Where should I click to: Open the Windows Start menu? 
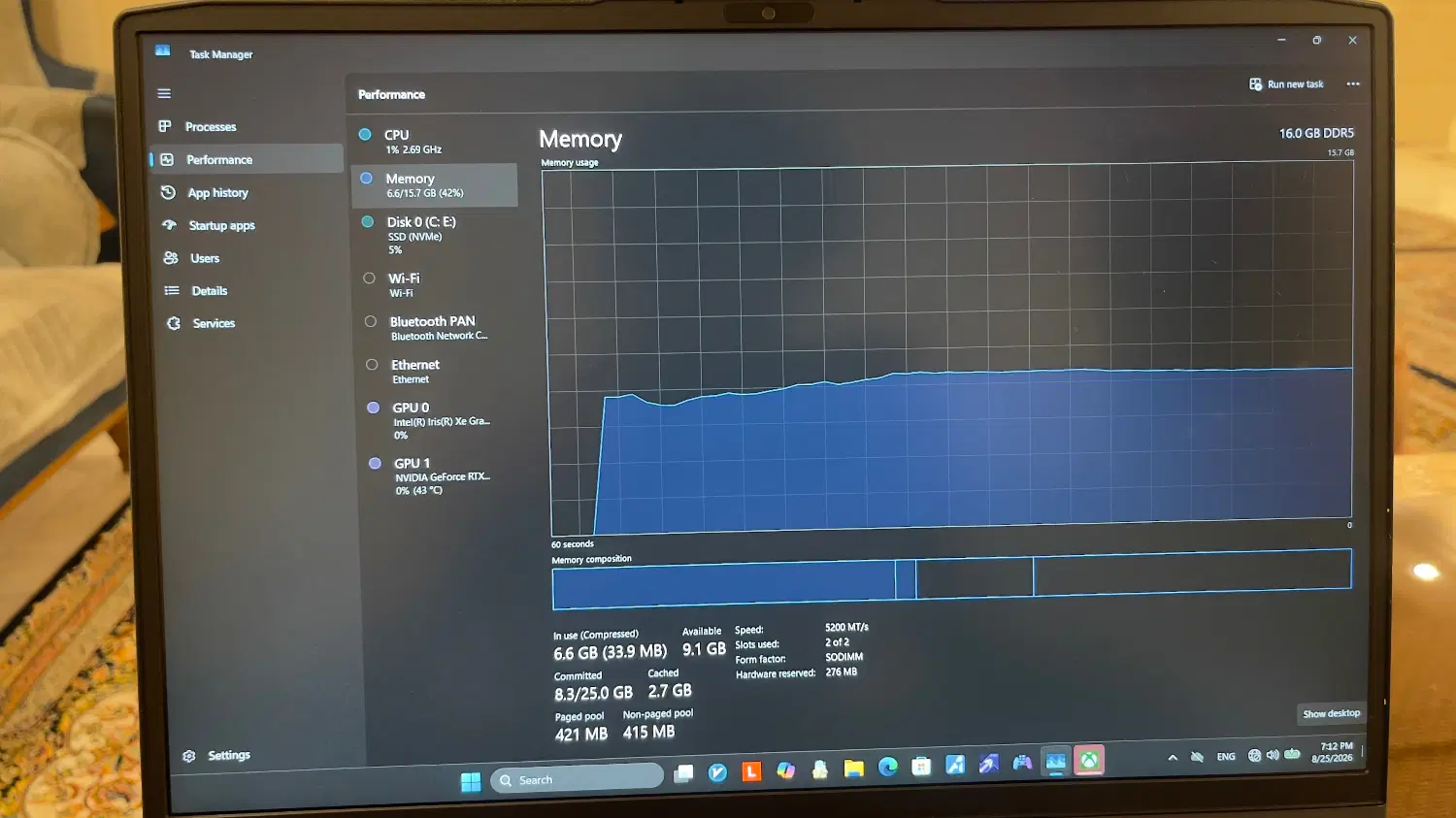[471, 781]
